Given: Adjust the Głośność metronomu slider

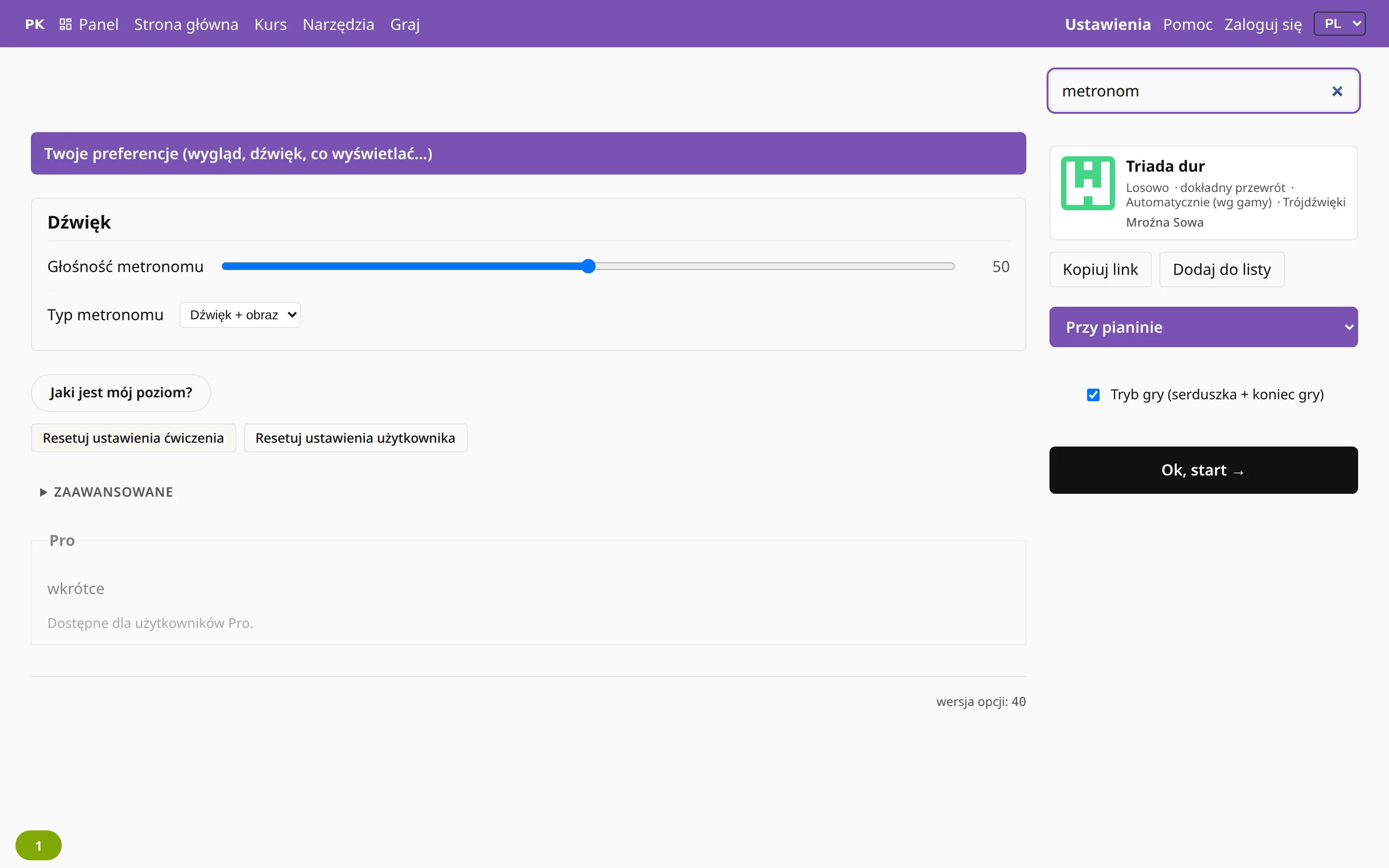Looking at the screenshot, I should (588, 266).
